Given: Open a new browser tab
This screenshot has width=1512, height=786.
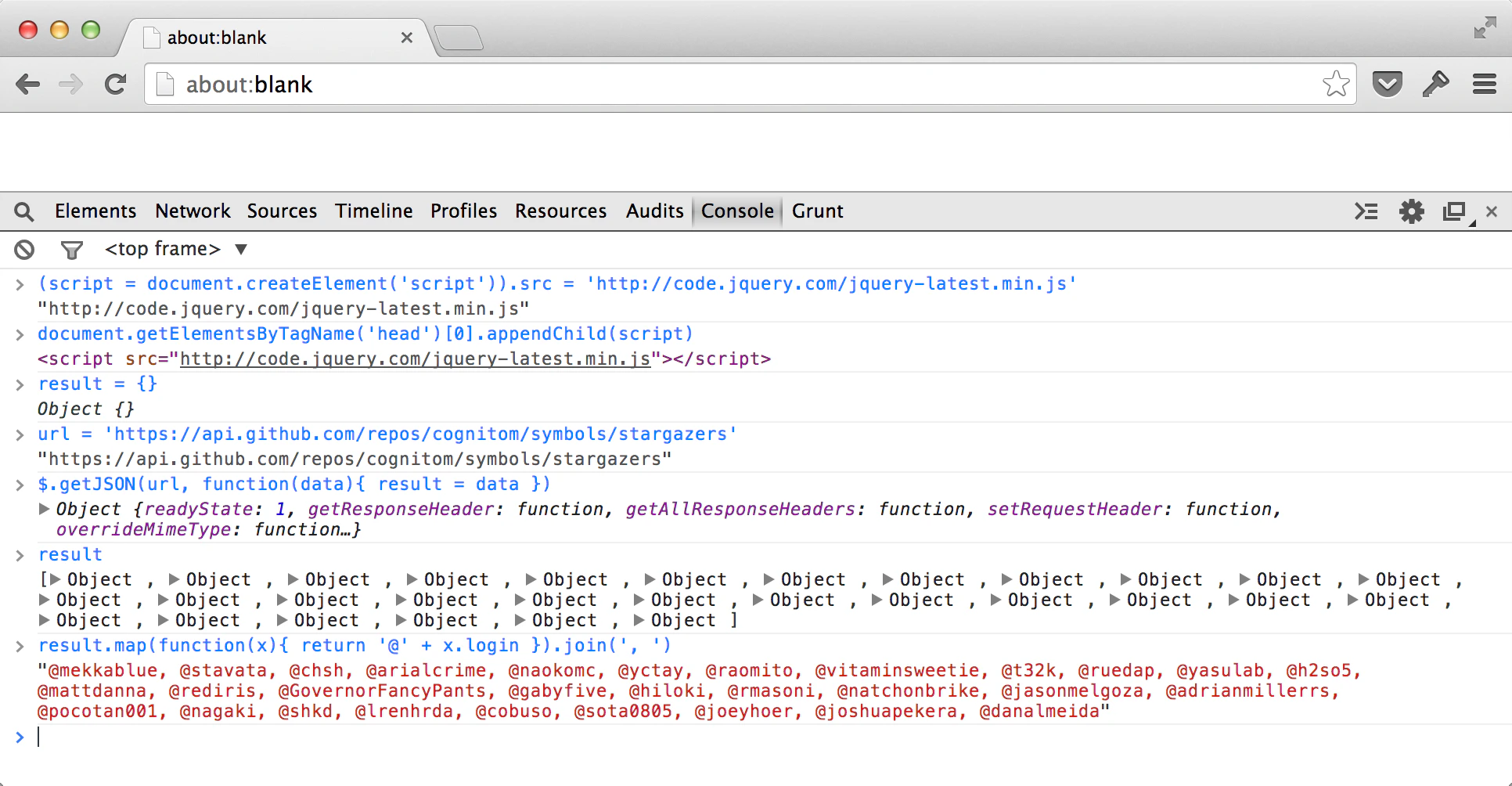Looking at the screenshot, I should click(459, 38).
